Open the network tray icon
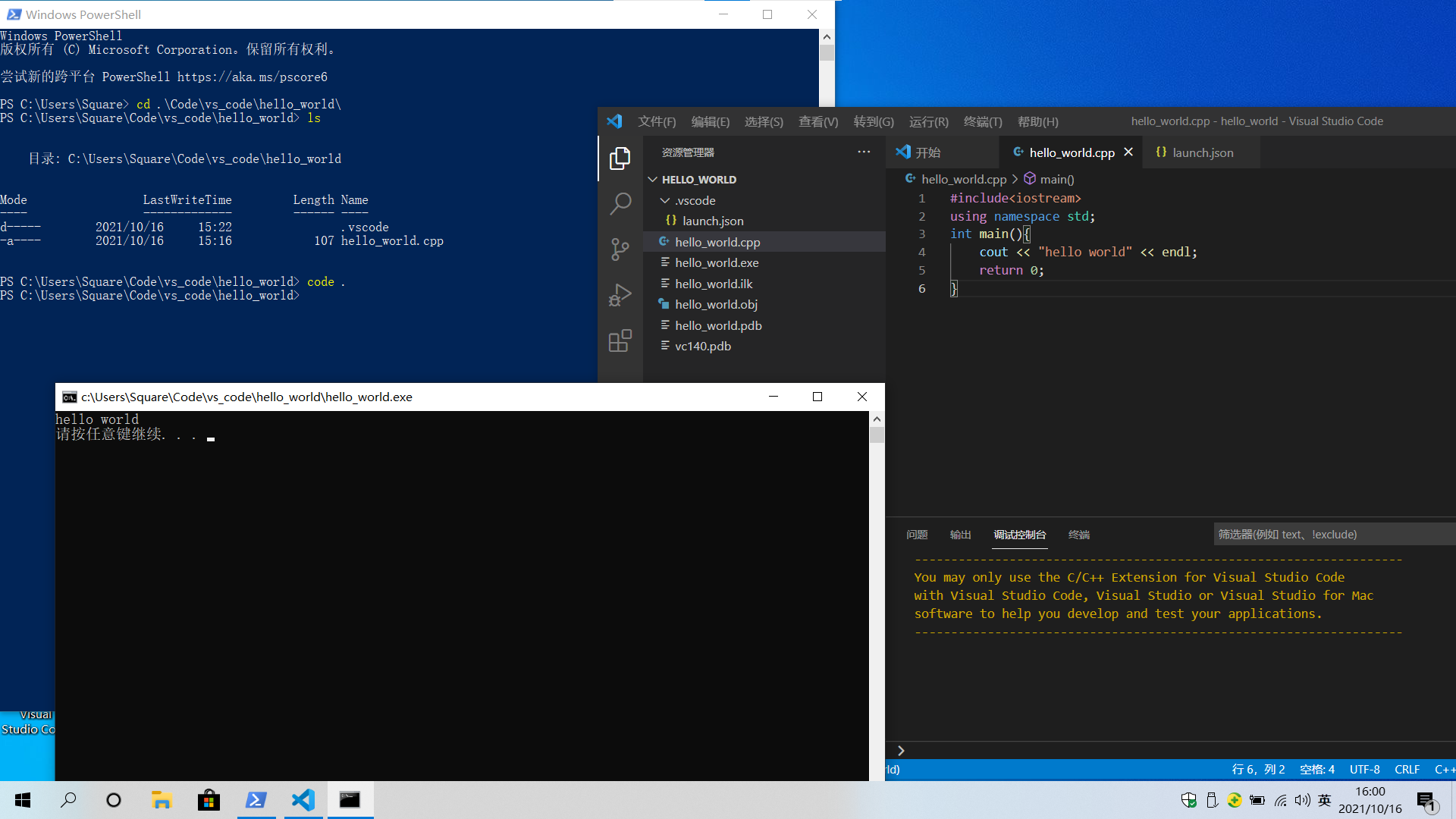 1281,800
